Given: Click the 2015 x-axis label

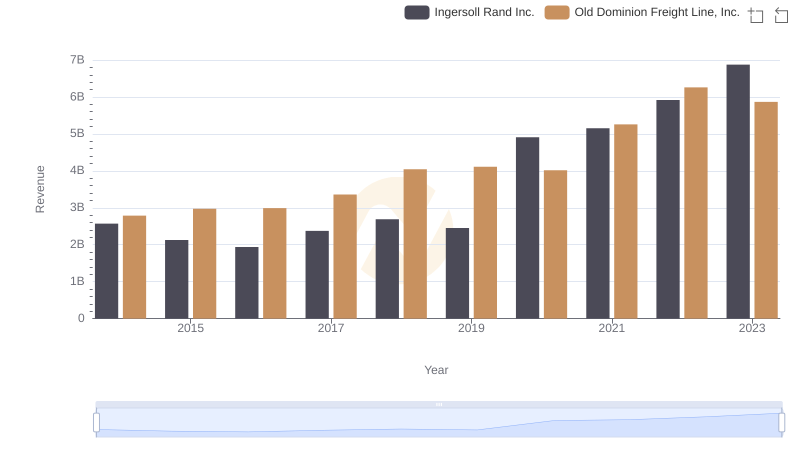Looking at the screenshot, I should (190, 328).
